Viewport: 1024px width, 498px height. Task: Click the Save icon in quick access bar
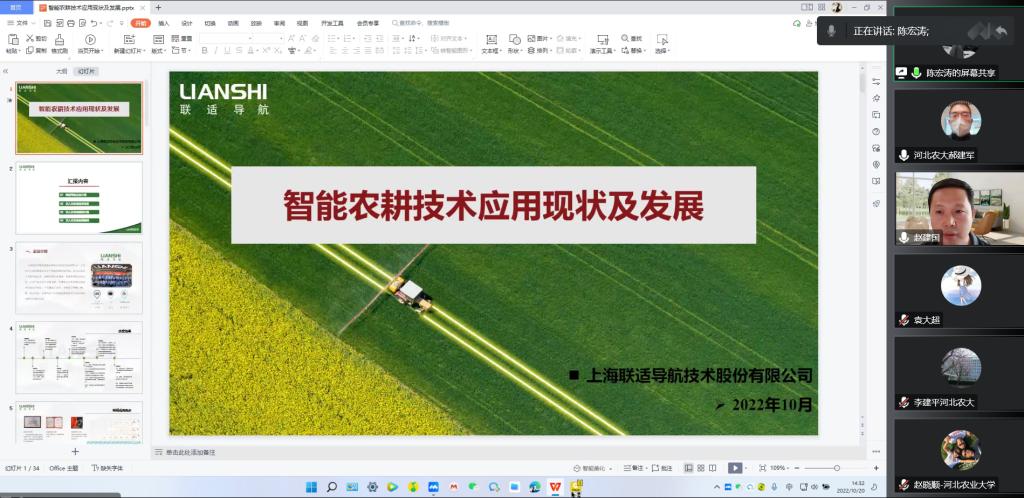pyautogui.click(x=48, y=23)
